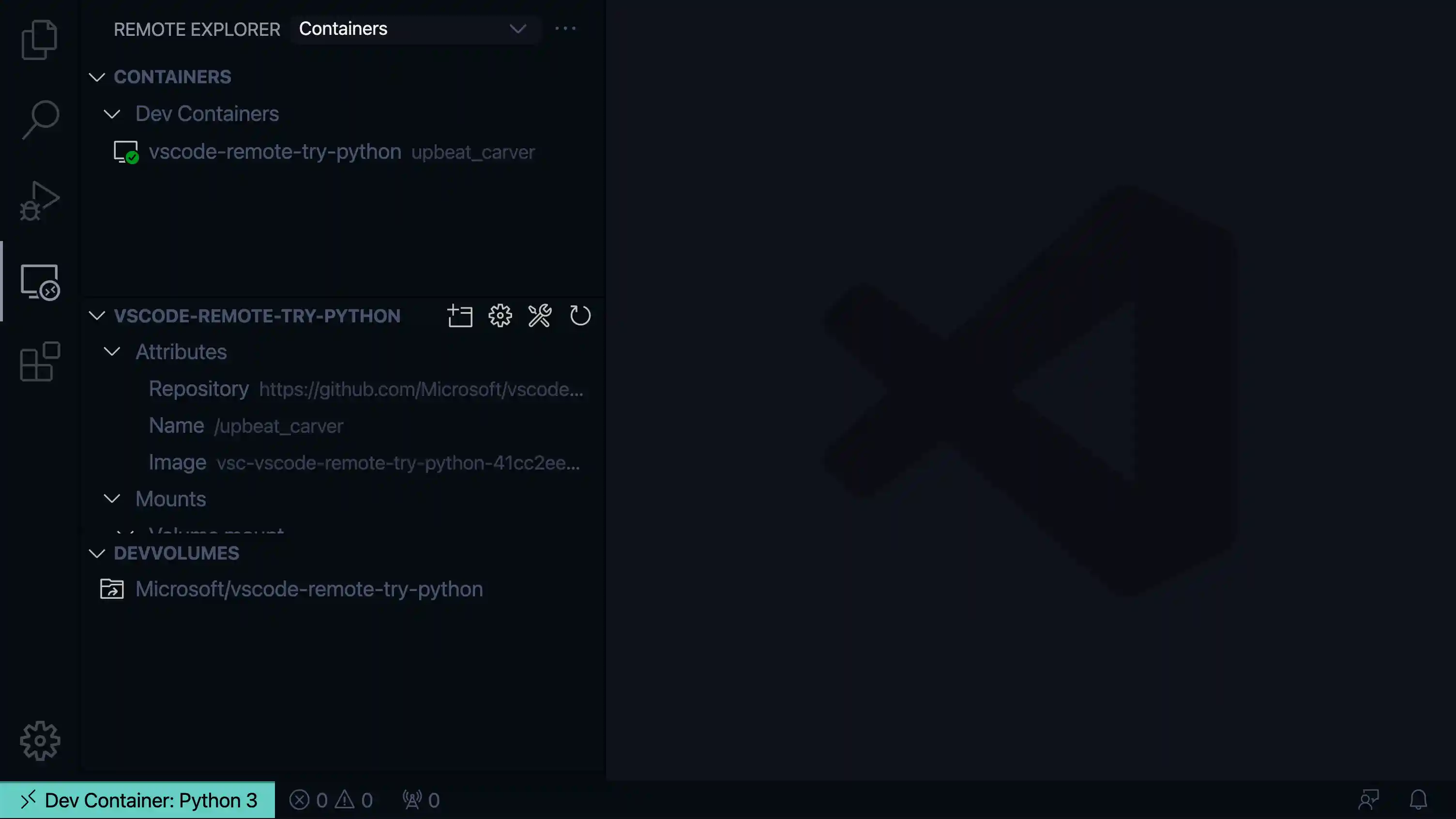Image resolution: width=1456 pixels, height=819 pixels.
Task: Open container settings gear in section header
Action: coord(500,316)
